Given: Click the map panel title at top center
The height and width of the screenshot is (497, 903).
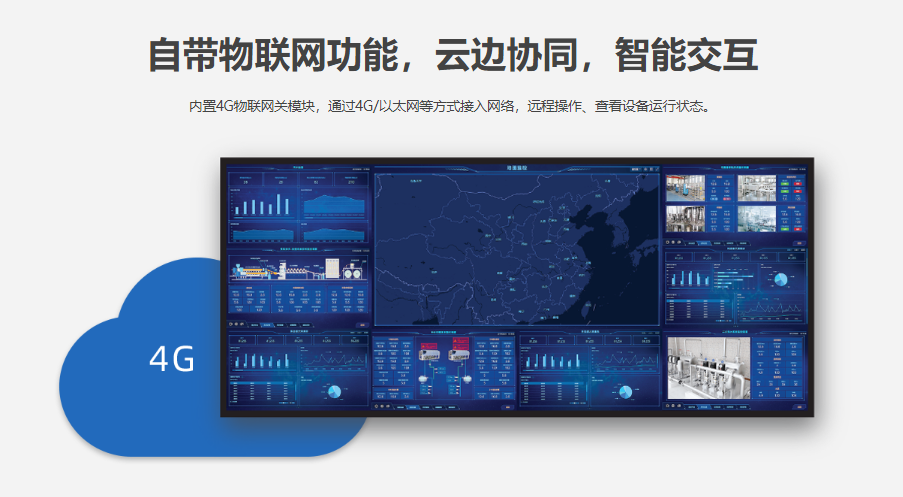Looking at the screenshot, I should pyautogui.click(x=517, y=169).
